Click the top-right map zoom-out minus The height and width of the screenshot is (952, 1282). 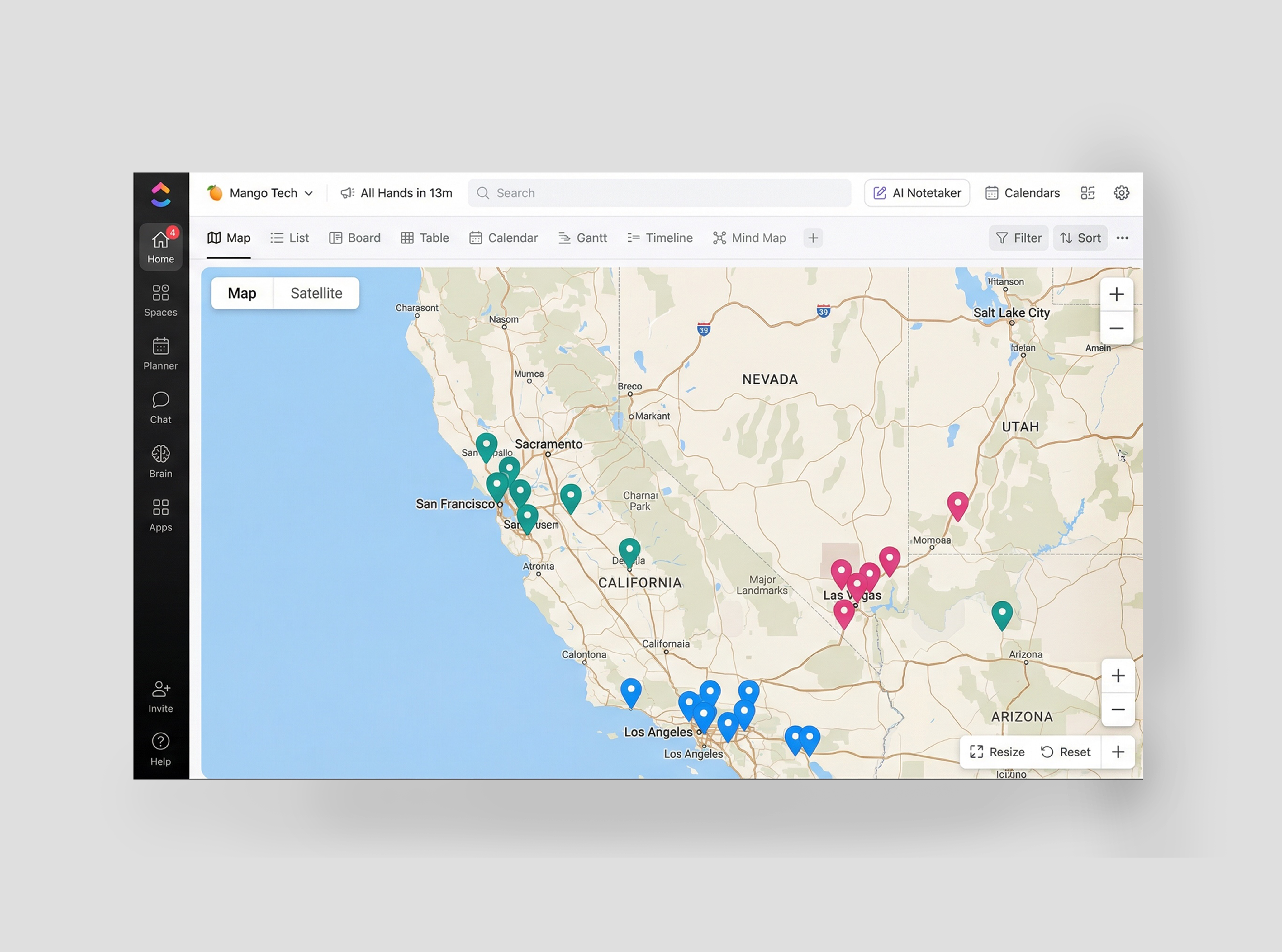1116,328
